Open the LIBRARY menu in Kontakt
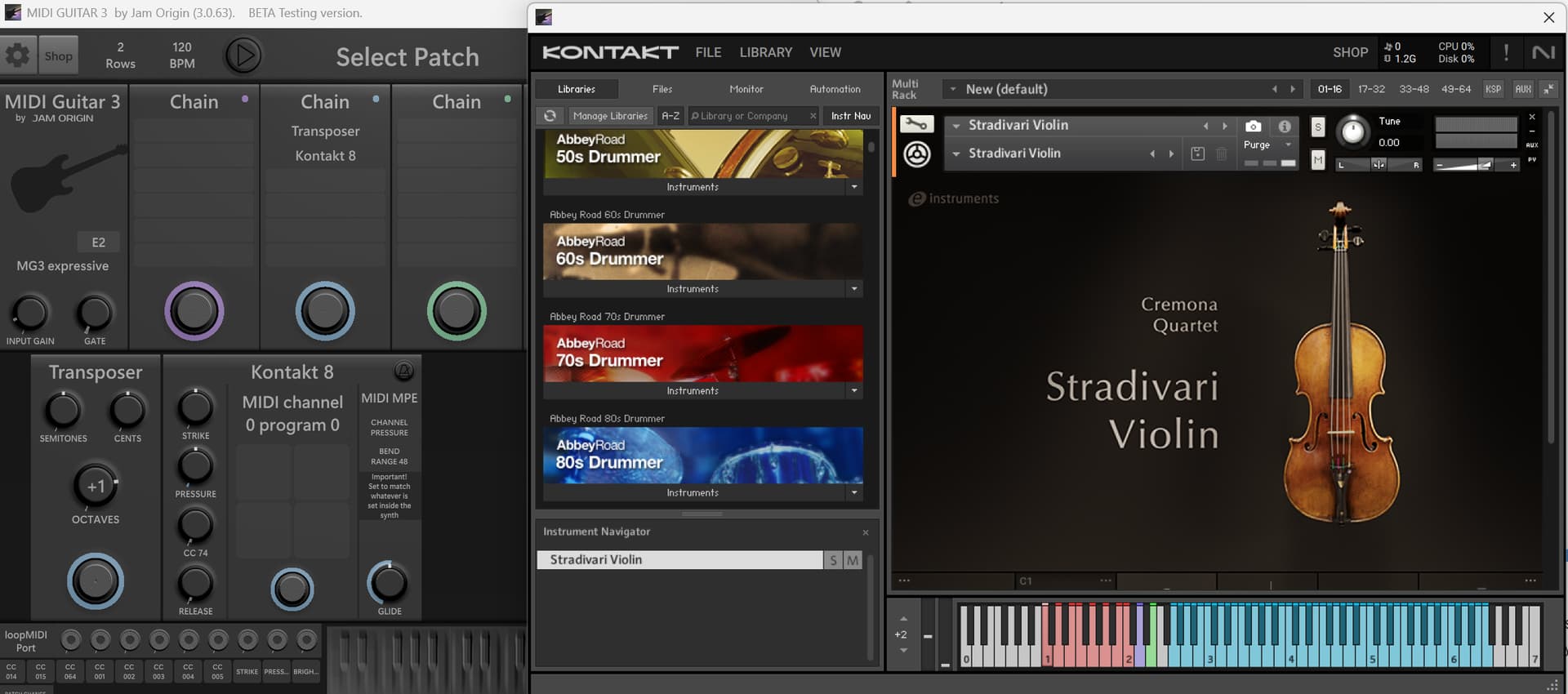Viewport: 1568px width, 694px height. pyautogui.click(x=765, y=52)
